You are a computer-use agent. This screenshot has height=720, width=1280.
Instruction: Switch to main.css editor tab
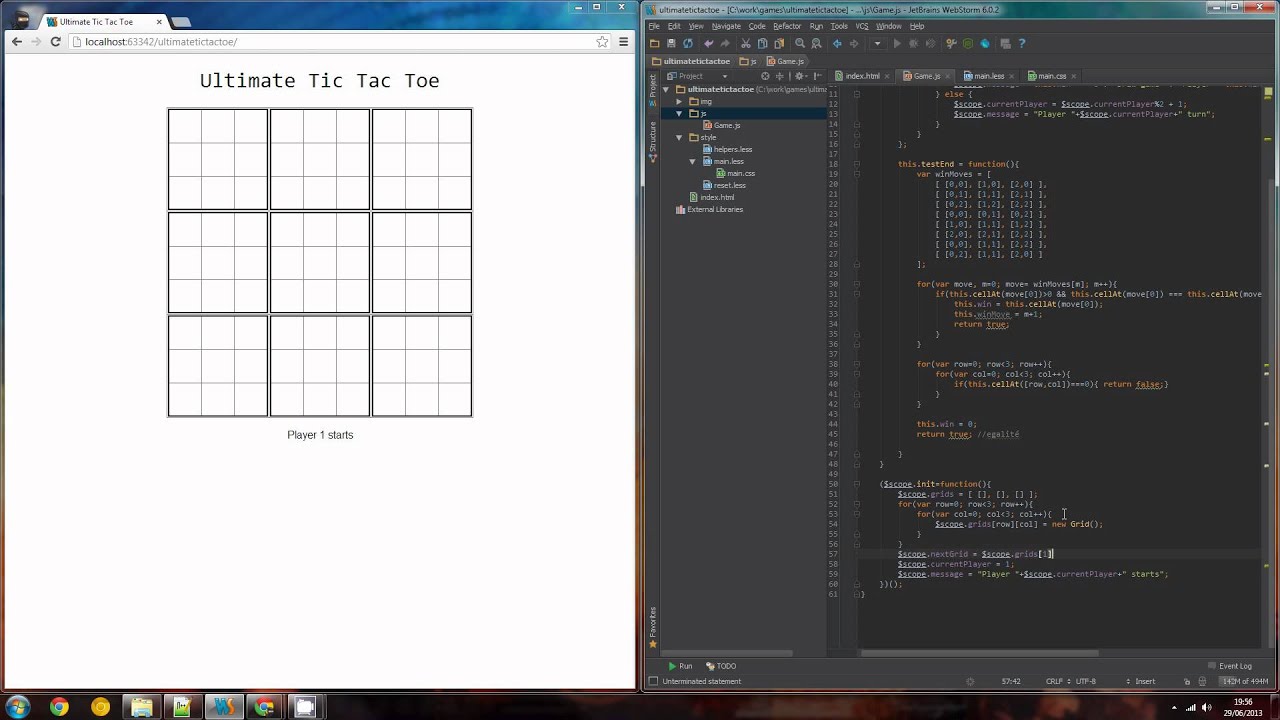click(x=1052, y=76)
